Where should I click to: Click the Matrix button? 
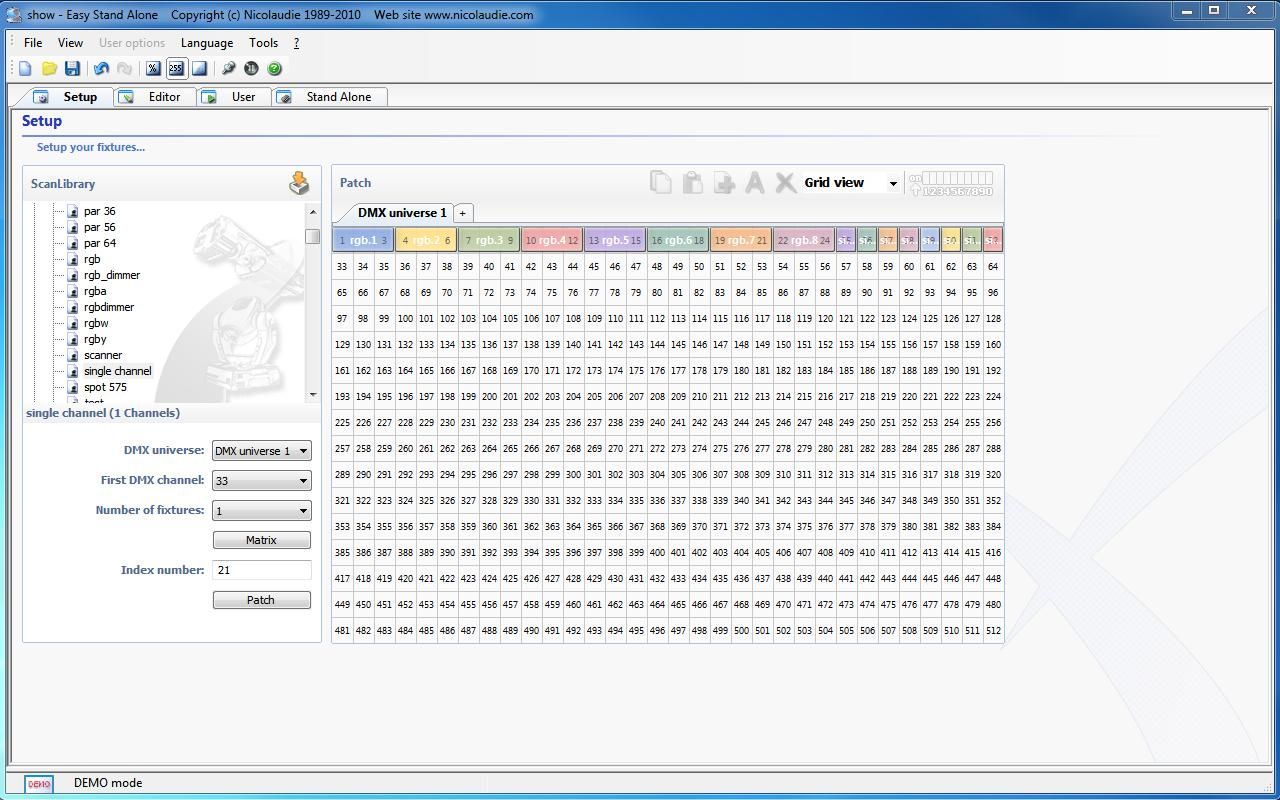(261, 540)
